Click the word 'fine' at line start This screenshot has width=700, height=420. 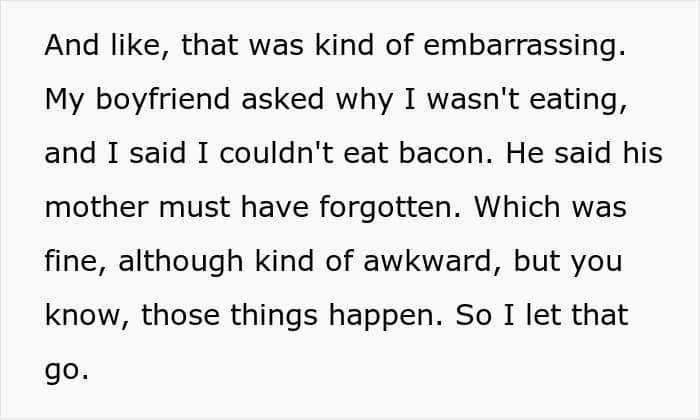71,261
